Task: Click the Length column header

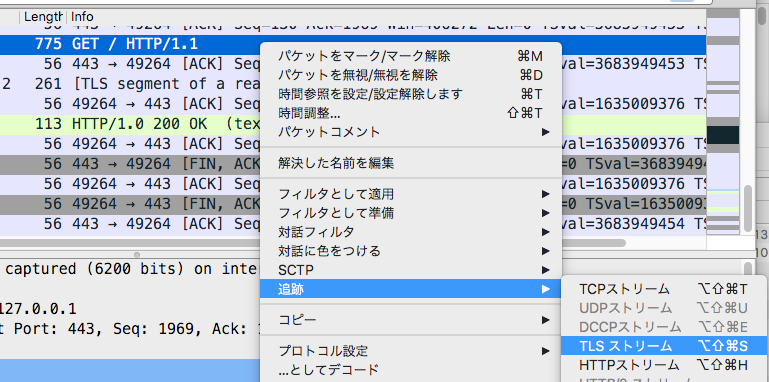Action: pos(43,17)
